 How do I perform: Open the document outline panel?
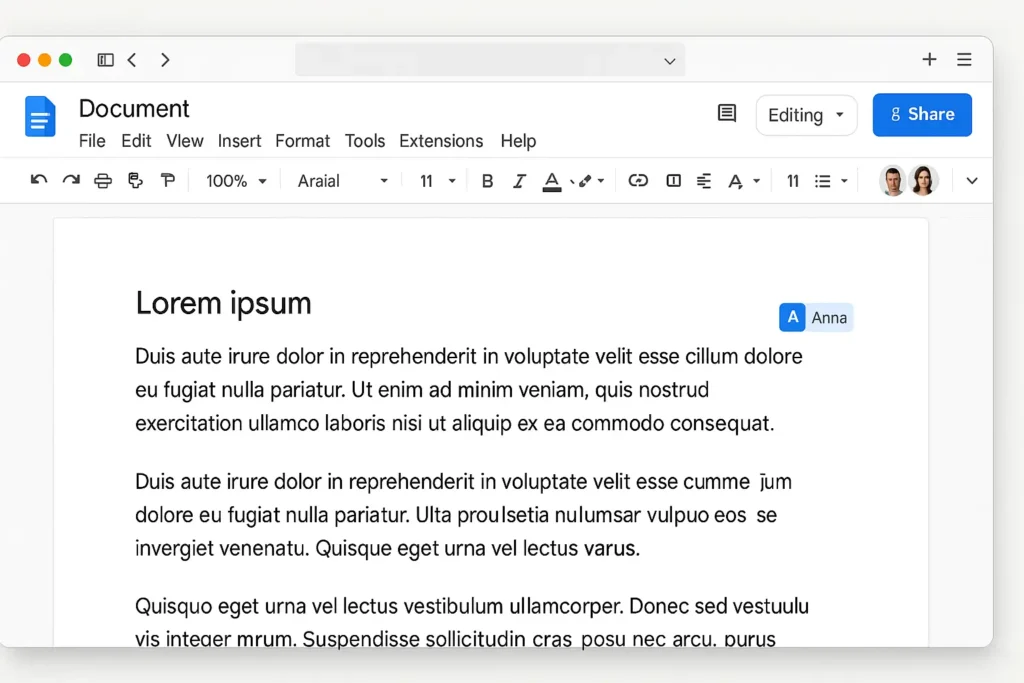pos(726,114)
